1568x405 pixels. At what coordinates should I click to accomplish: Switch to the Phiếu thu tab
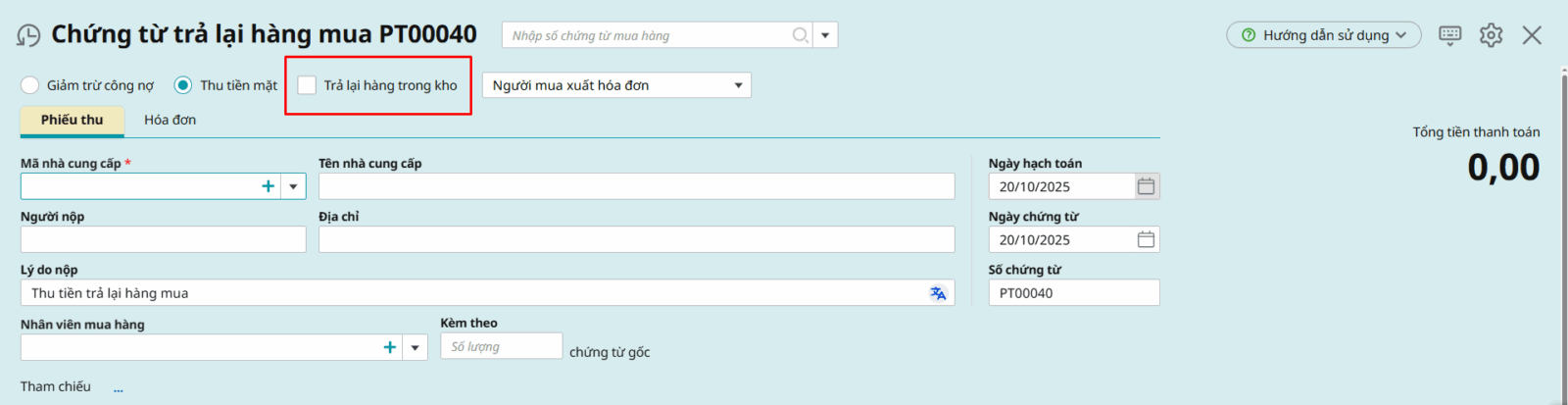coord(72,120)
